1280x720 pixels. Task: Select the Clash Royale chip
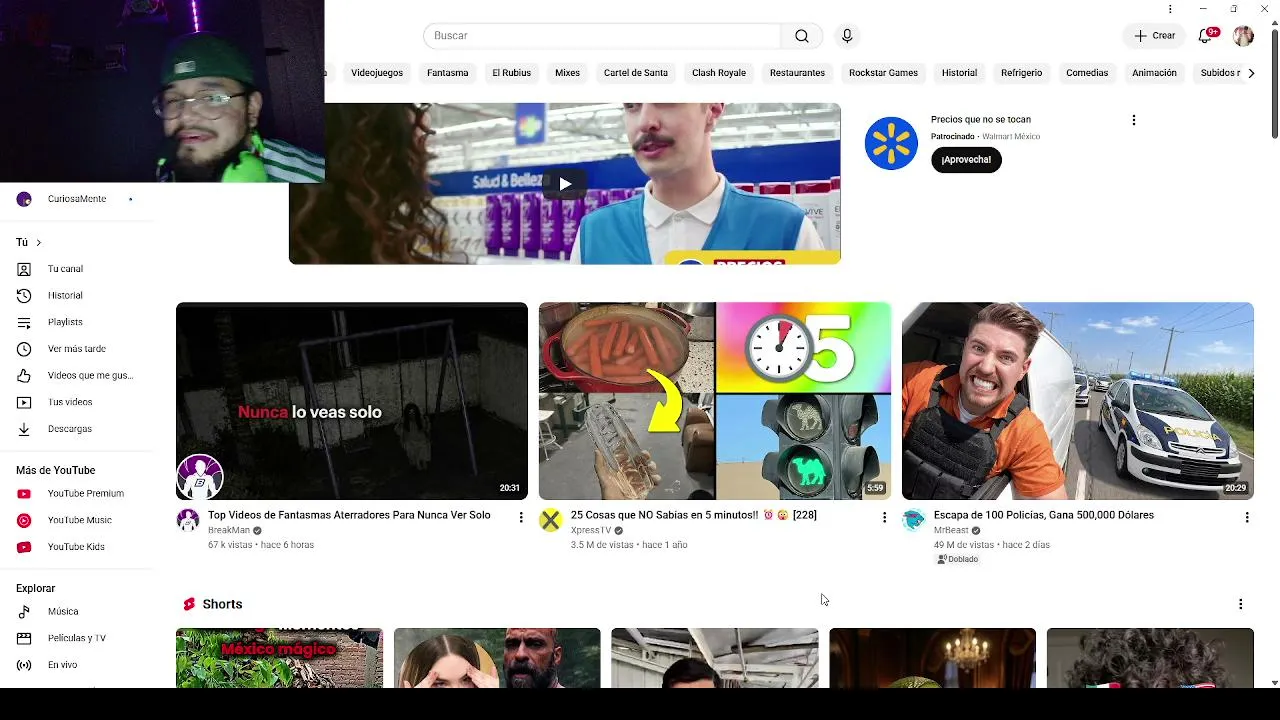tap(719, 73)
